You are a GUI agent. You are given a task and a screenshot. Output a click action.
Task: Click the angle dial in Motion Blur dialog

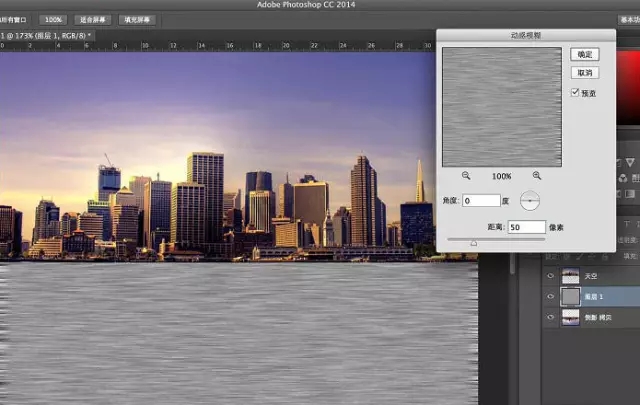[x=529, y=201]
